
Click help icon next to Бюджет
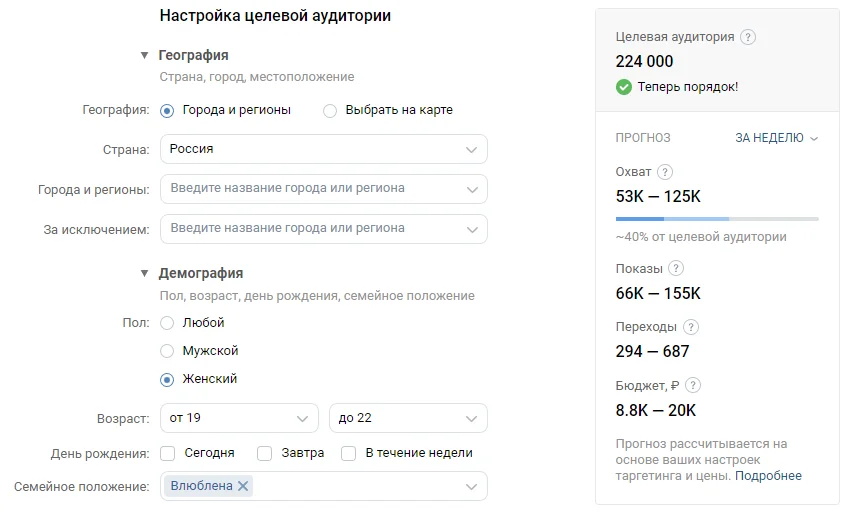tap(694, 385)
